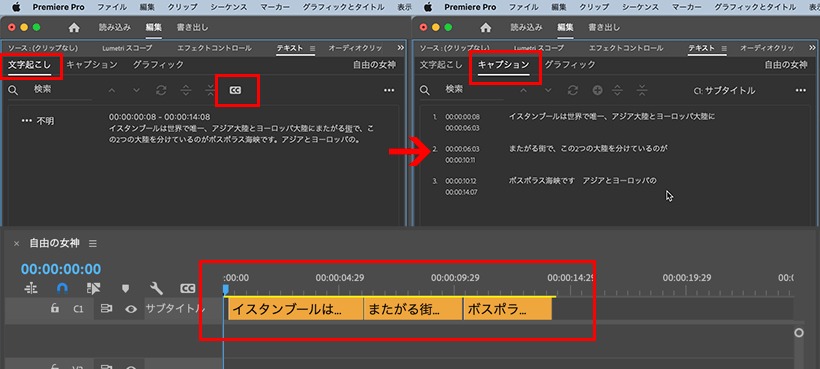Click the create captions CC icon in transcript window

236,90
